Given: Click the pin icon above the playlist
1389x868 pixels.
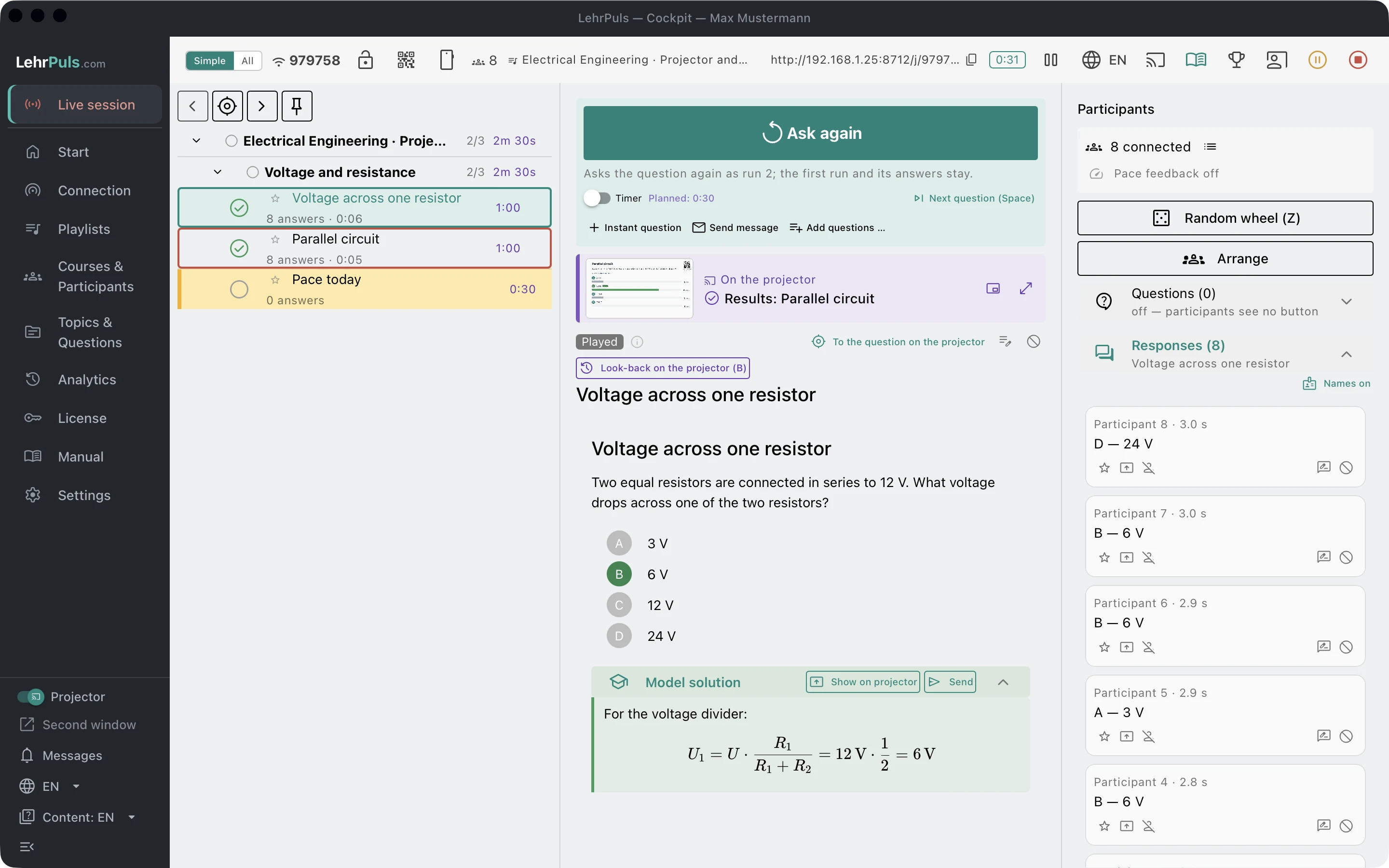Looking at the screenshot, I should (297, 106).
